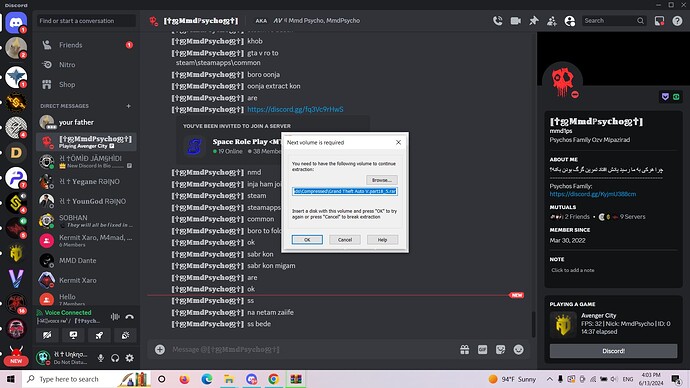Open the sticker picker

pyautogui.click(x=501, y=349)
